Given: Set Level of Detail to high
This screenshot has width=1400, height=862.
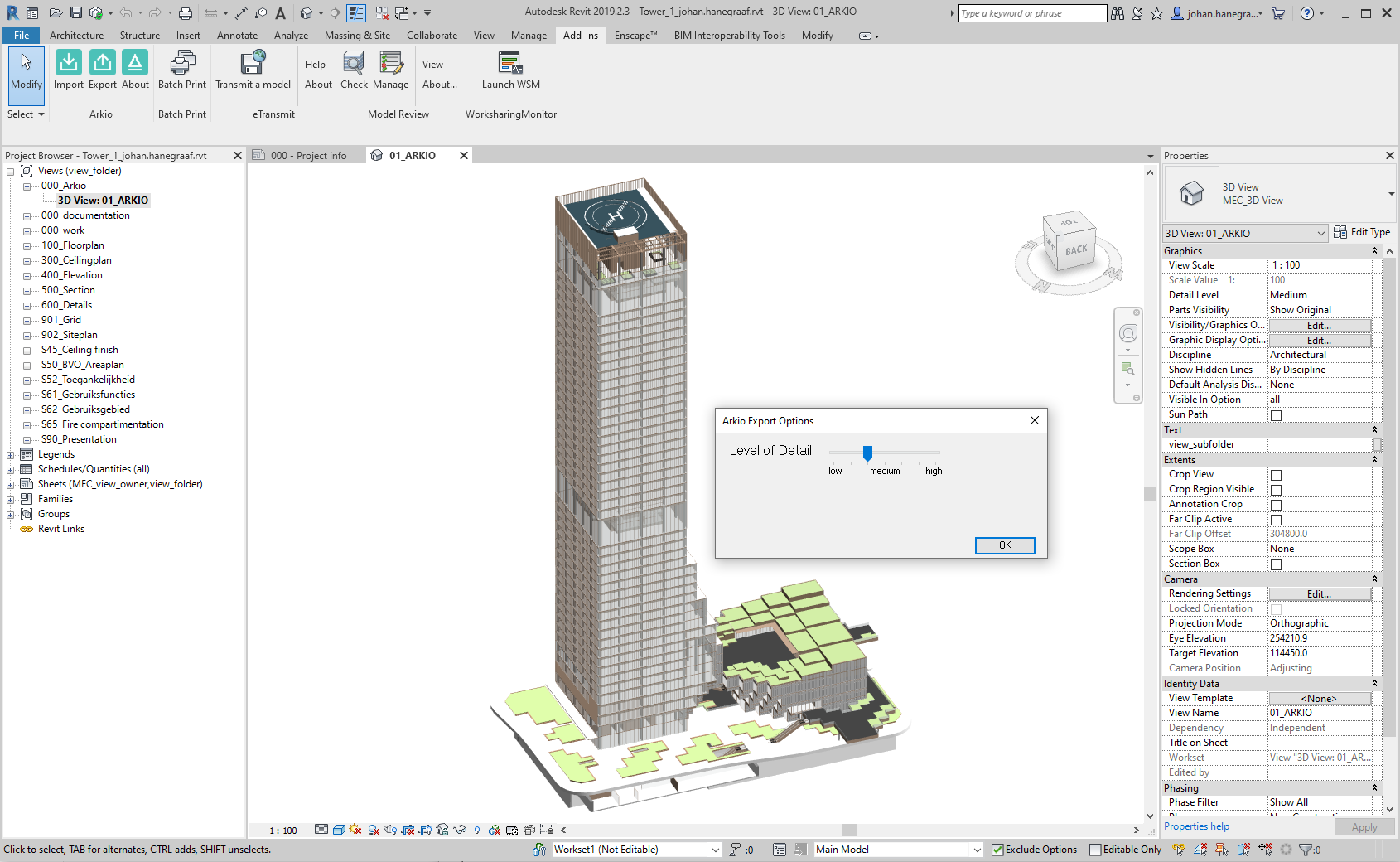Looking at the screenshot, I should tap(934, 471).
